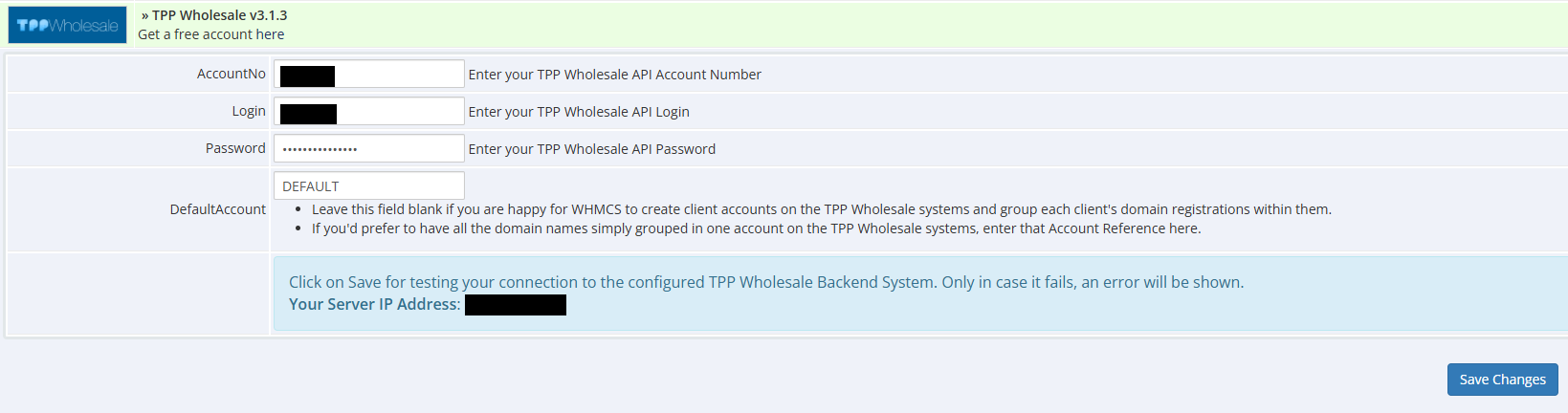Click the 'Enter your TPP Wholesale API Account Number' hint
Image resolution: width=1568 pixels, height=413 pixels.
[615, 75]
